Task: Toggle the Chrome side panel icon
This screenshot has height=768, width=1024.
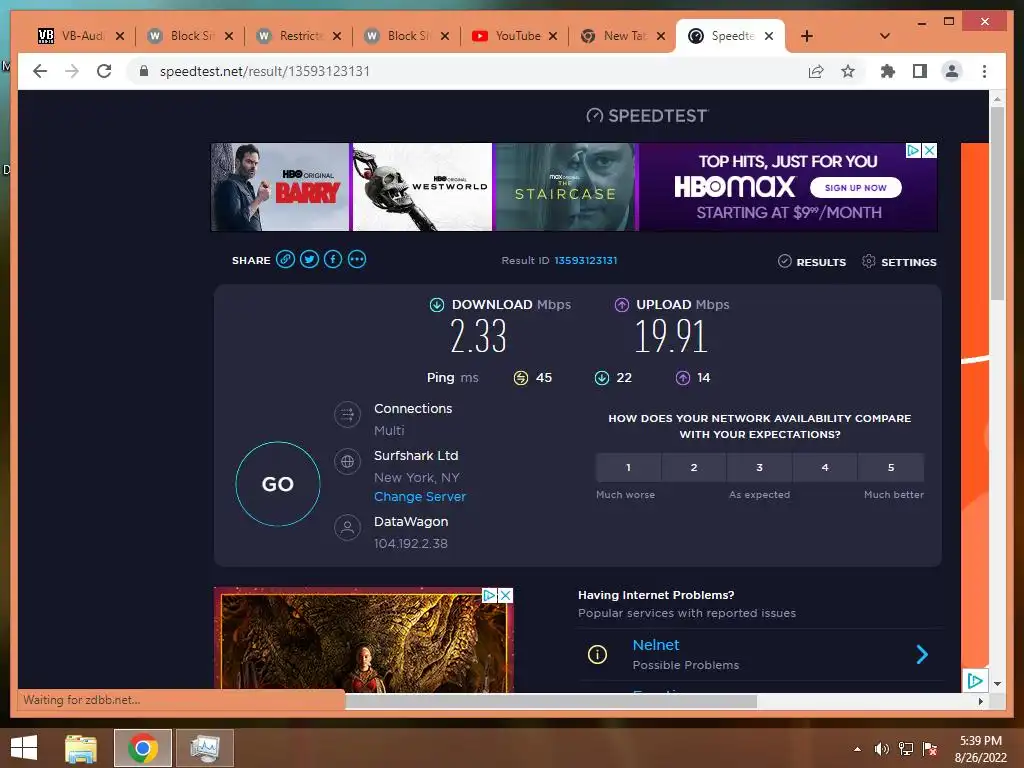Action: point(920,71)
